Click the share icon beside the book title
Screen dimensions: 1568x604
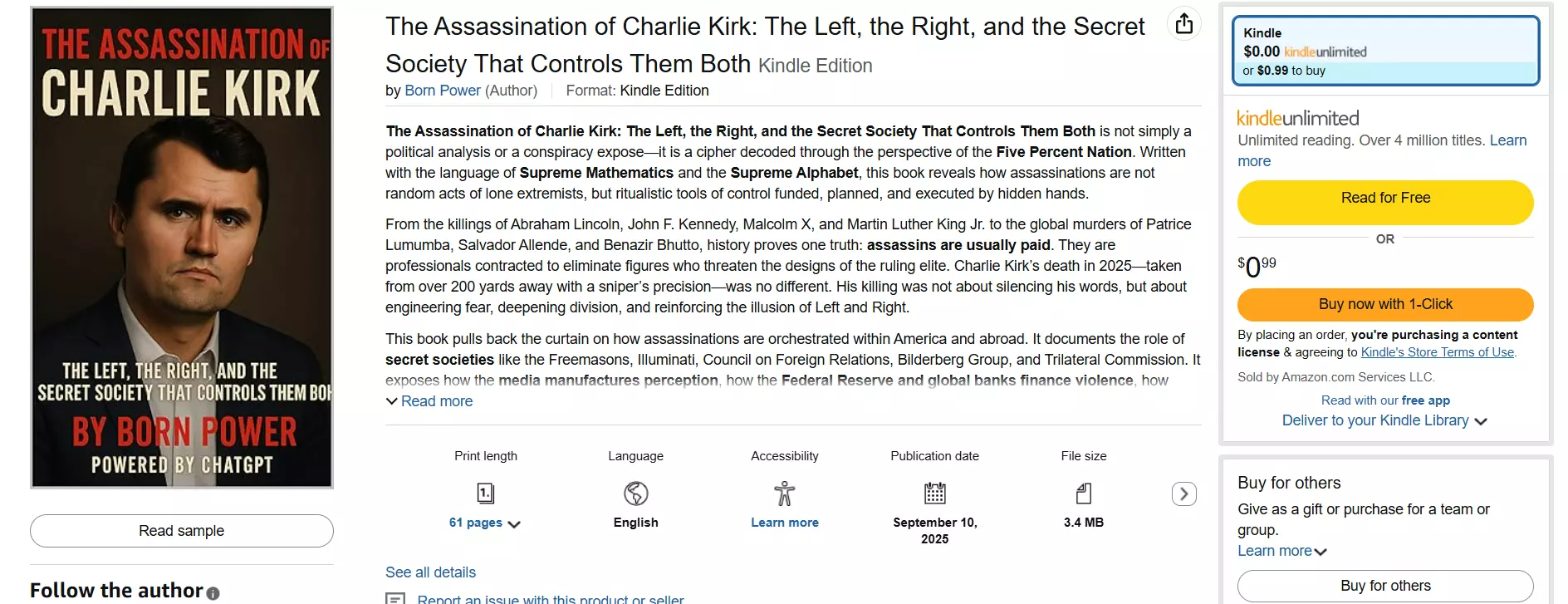click(1184, 24)
